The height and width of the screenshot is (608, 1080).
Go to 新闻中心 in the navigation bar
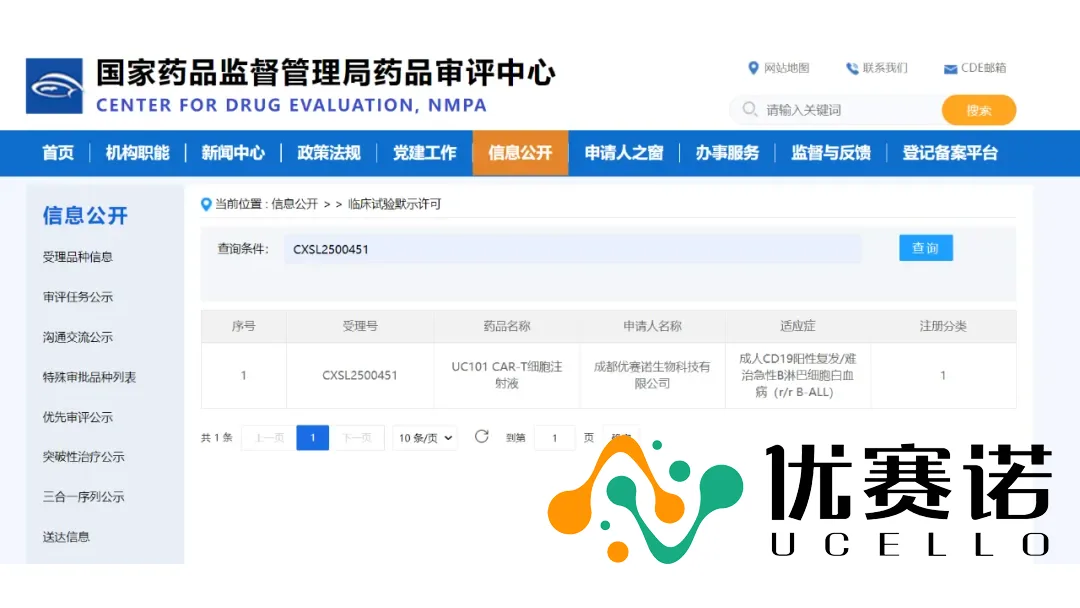233,153
